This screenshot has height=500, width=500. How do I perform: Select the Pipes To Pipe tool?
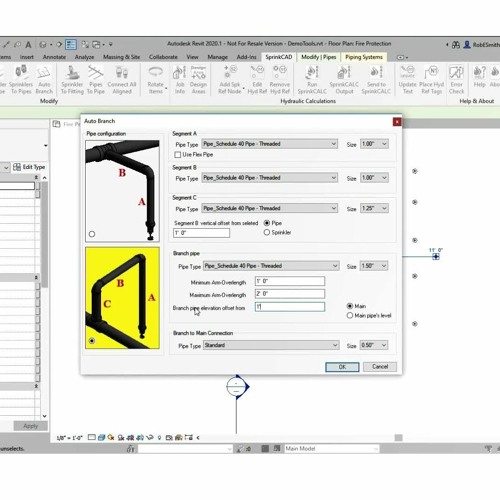96,79
